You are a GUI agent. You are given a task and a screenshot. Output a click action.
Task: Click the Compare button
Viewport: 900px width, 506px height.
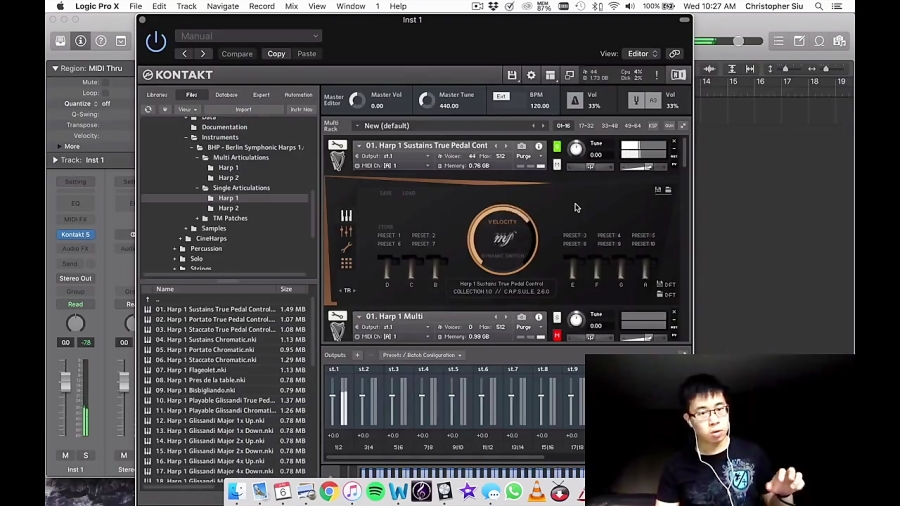pos(237,54)
